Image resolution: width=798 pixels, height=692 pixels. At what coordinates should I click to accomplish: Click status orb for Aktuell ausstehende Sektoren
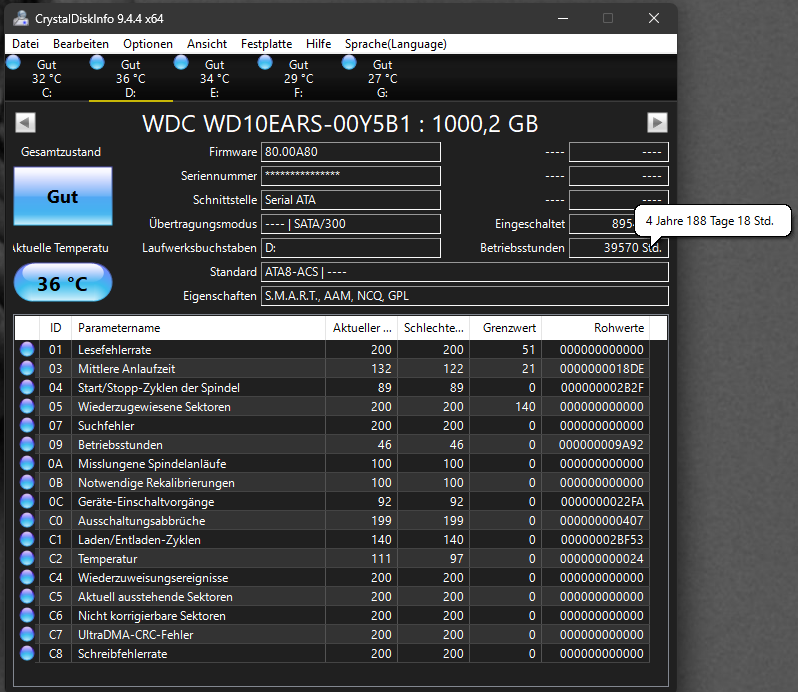(27, 596)
